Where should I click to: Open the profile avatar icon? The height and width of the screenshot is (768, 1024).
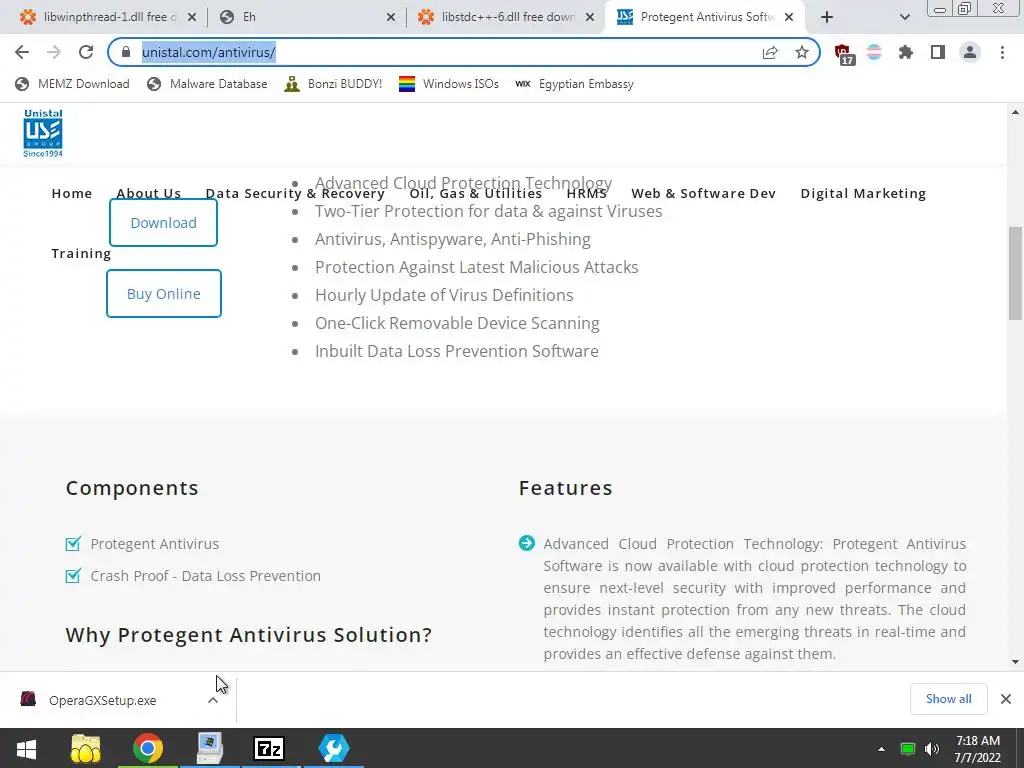click(970, 52)
